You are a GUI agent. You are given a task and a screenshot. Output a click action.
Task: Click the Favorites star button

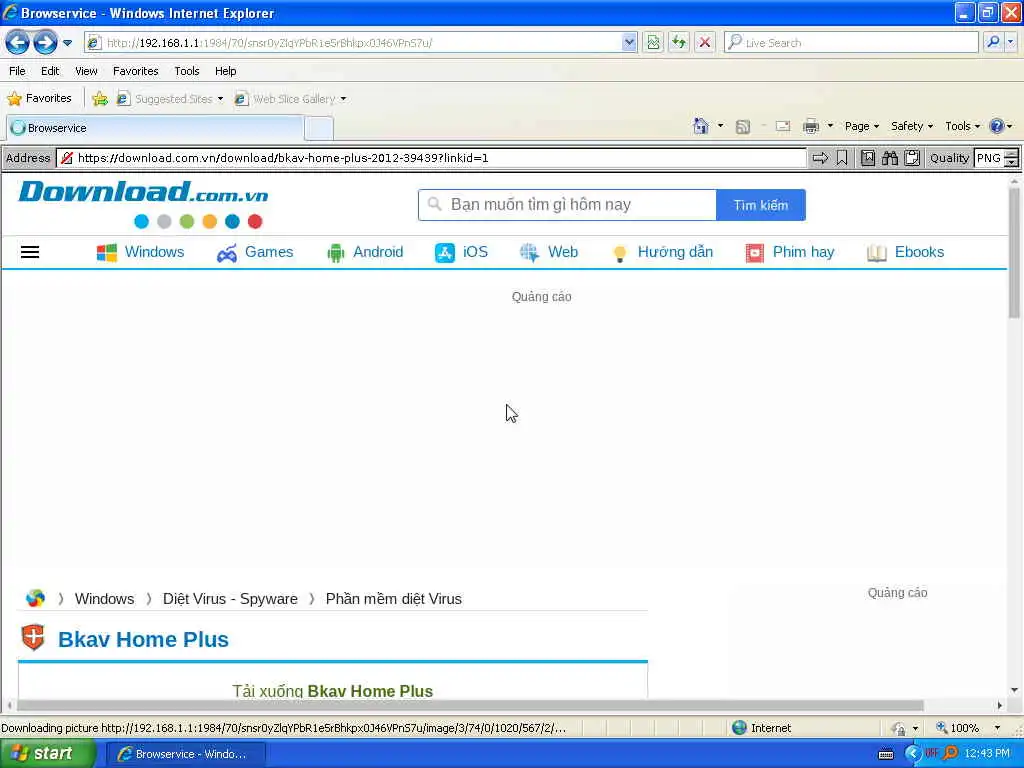[39, 99]
